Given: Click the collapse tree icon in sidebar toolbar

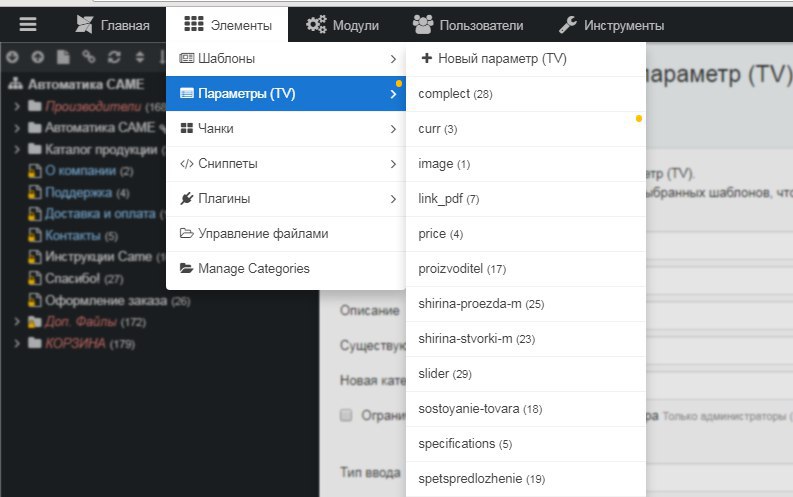Looking at the screenshot, I should tap(38, 57).
